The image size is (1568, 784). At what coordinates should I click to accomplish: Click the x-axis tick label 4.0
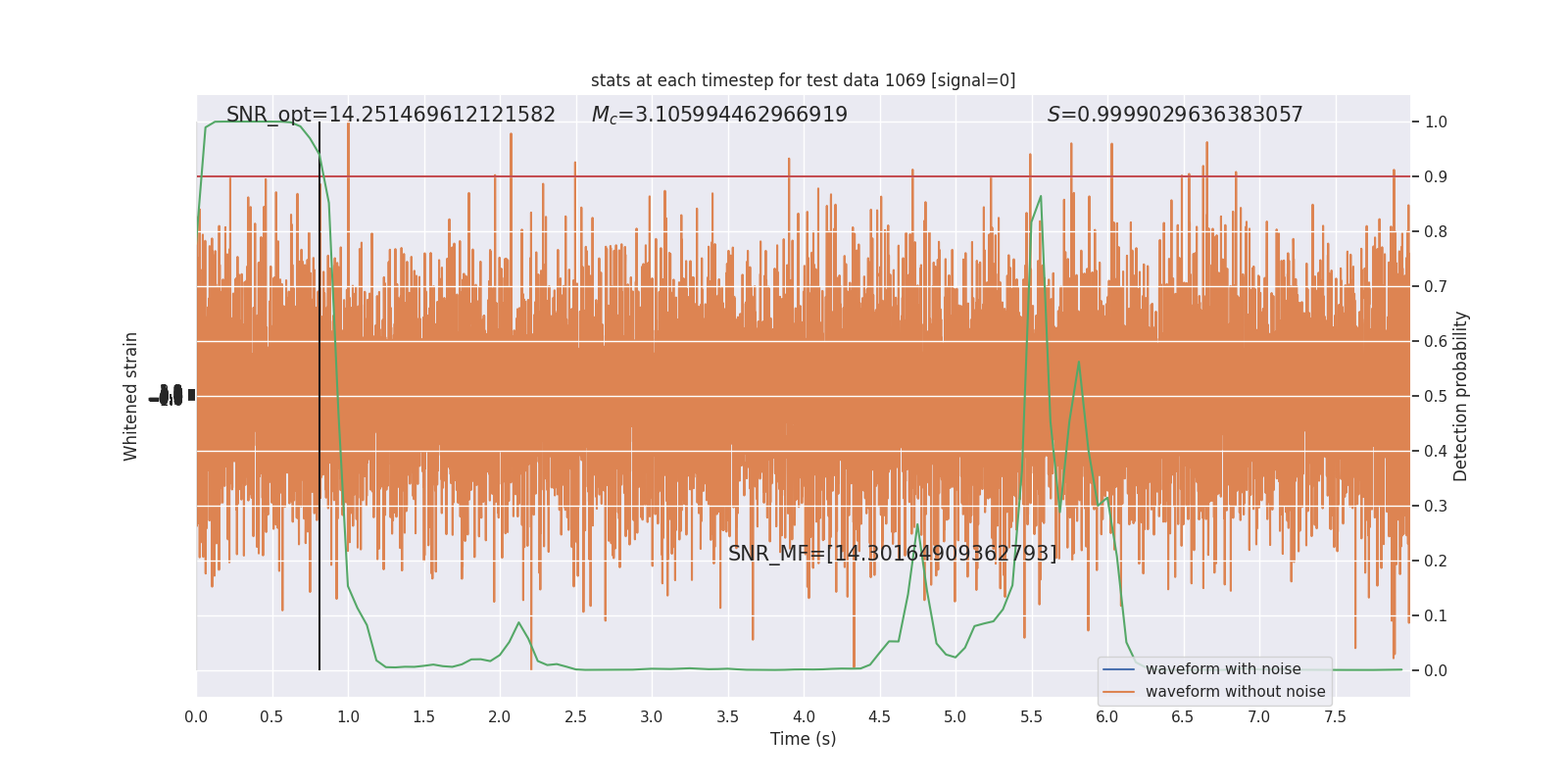[804, 717]
